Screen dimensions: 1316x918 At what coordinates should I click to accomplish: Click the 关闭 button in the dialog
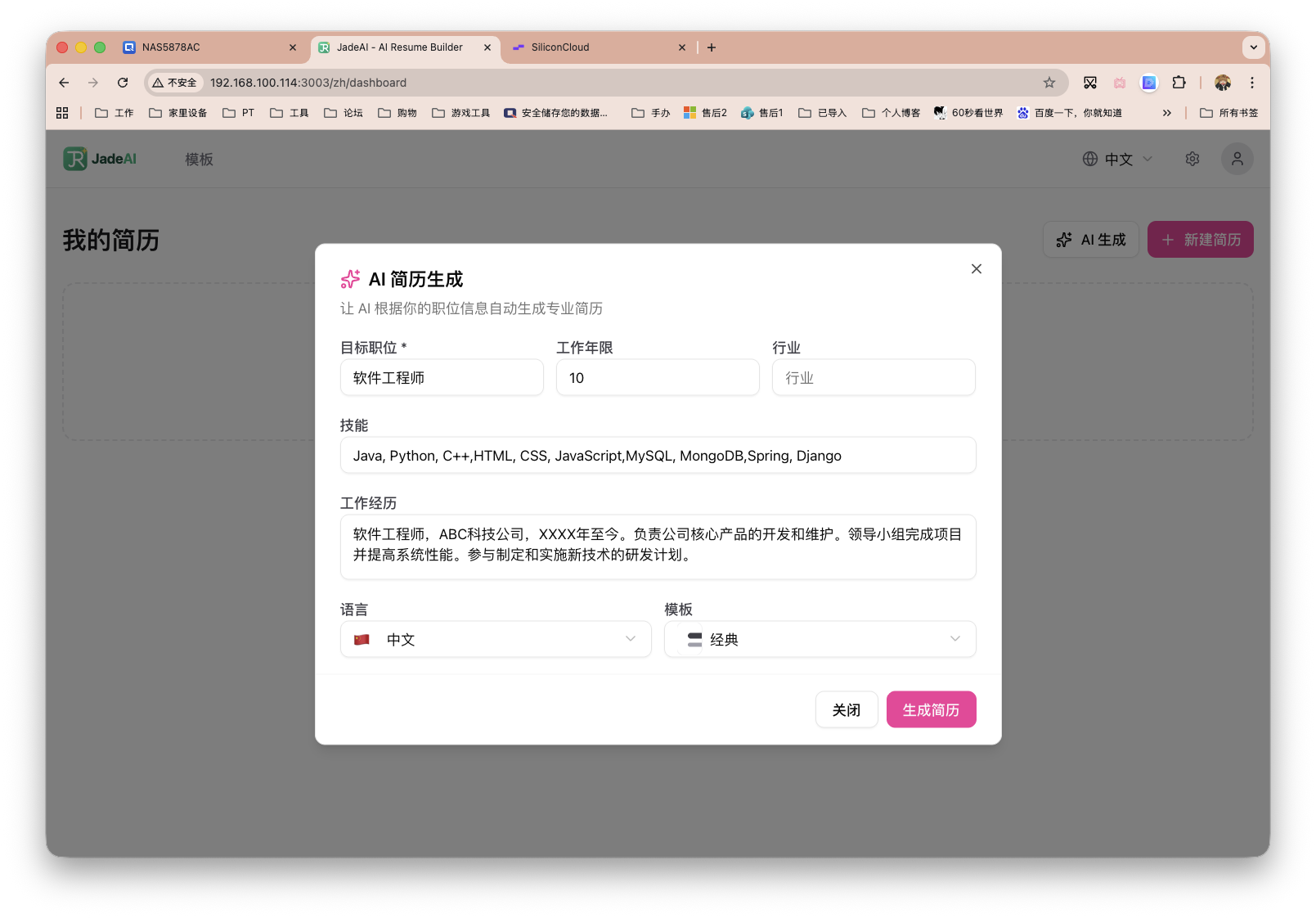(846, 709)
